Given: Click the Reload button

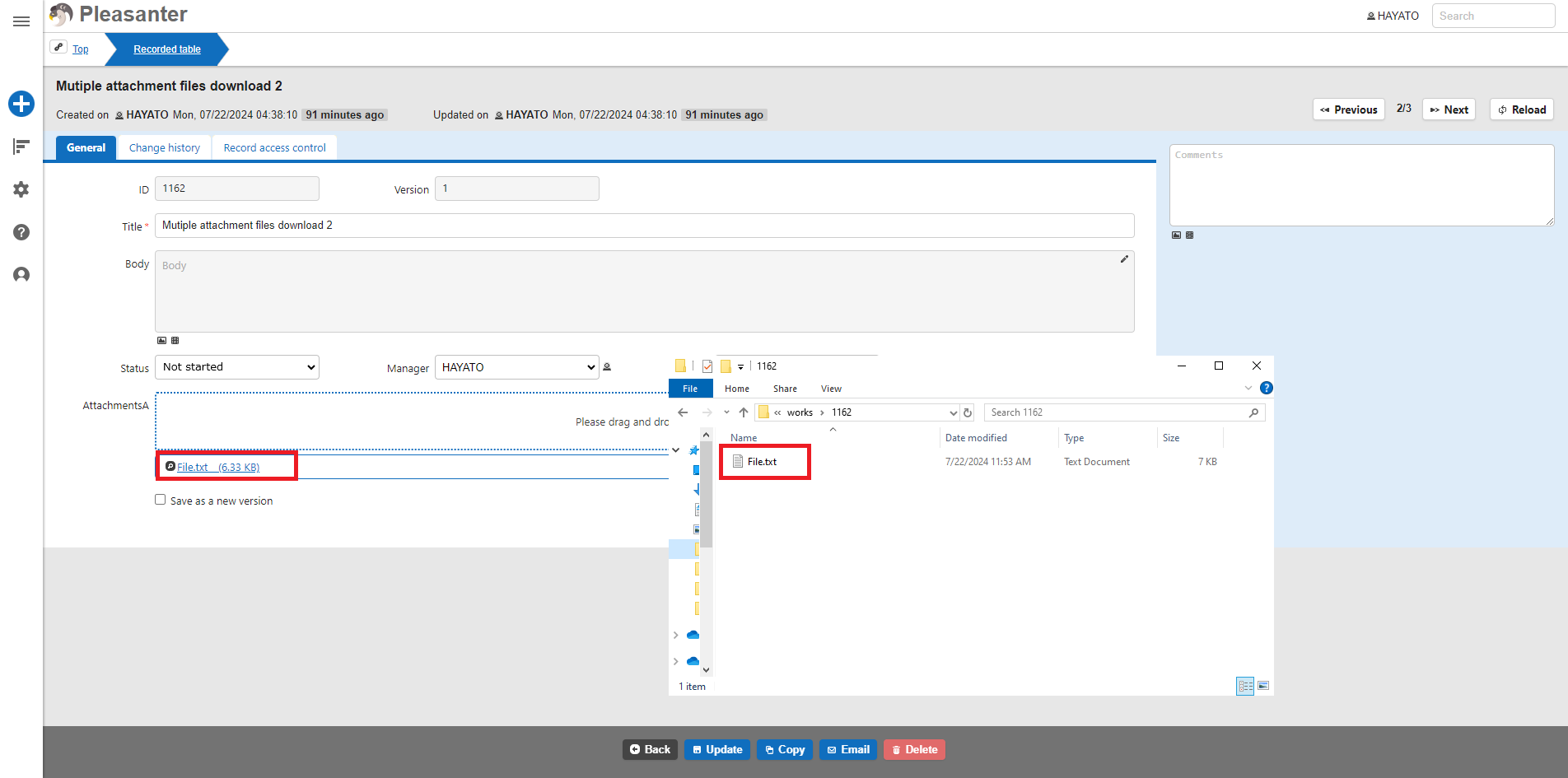Looking at the screenshot, I should (1522, 109).
